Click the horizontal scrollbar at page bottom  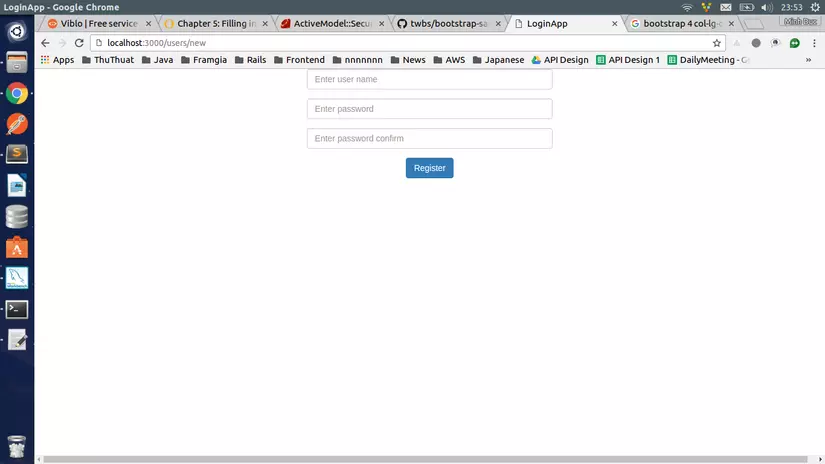pos(425,459)
